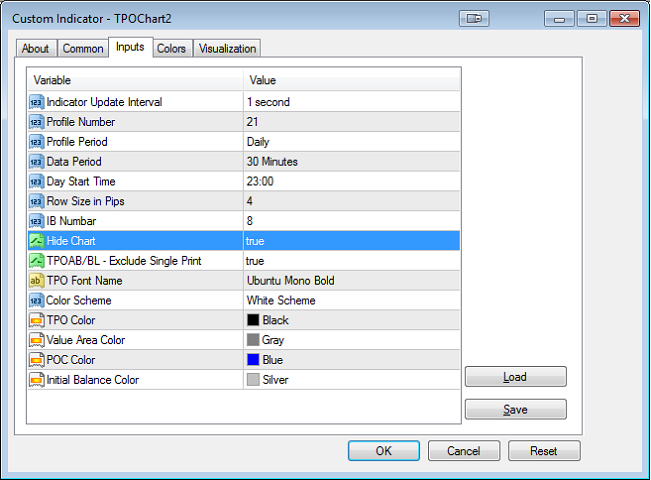This screenshot has width=651, height=480.
Task: Minimize the Custom Indicator dialog
Action: (x=559, y=19)
